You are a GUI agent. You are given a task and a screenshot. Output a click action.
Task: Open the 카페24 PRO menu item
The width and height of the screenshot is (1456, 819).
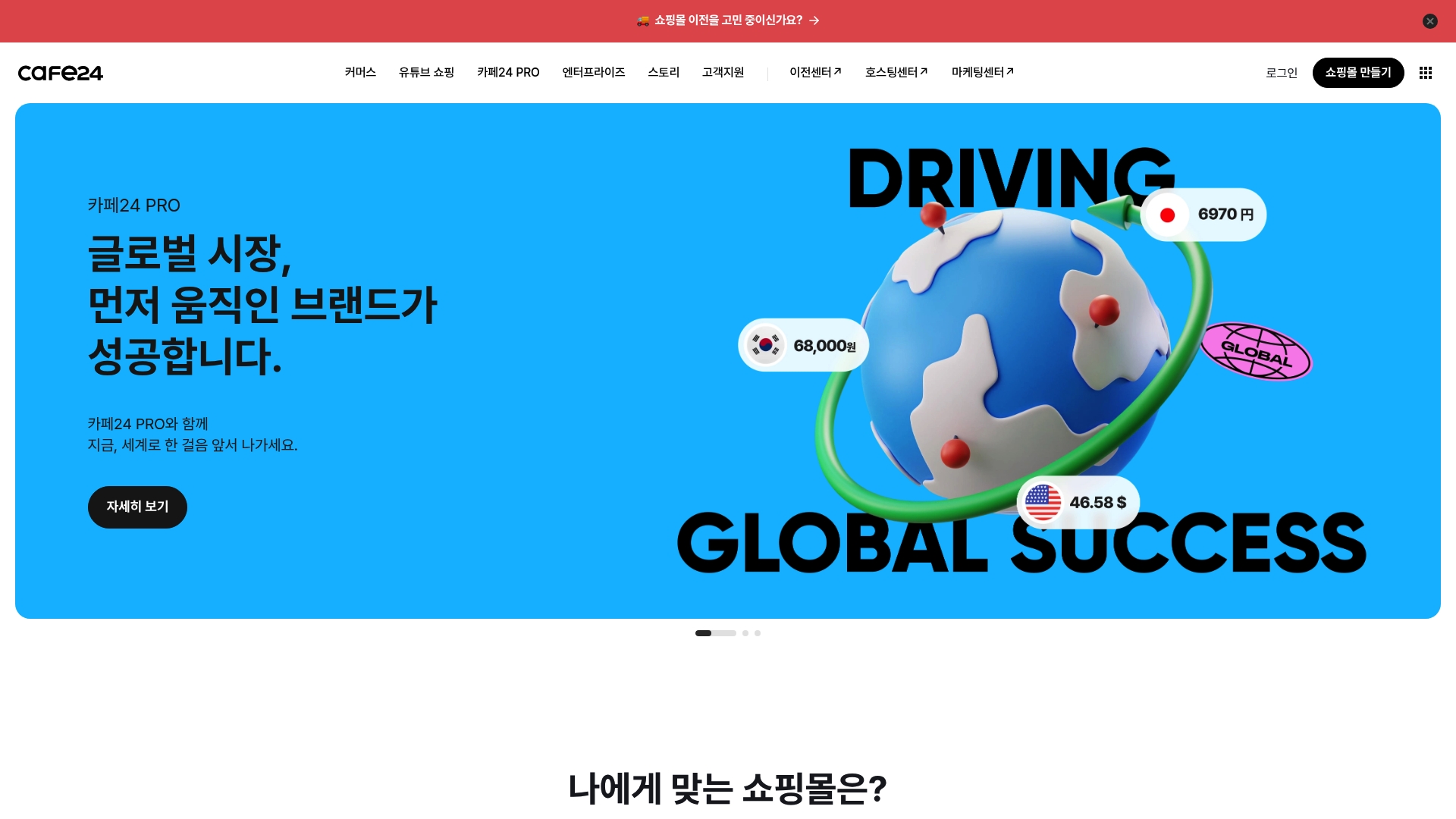(508, 72)
